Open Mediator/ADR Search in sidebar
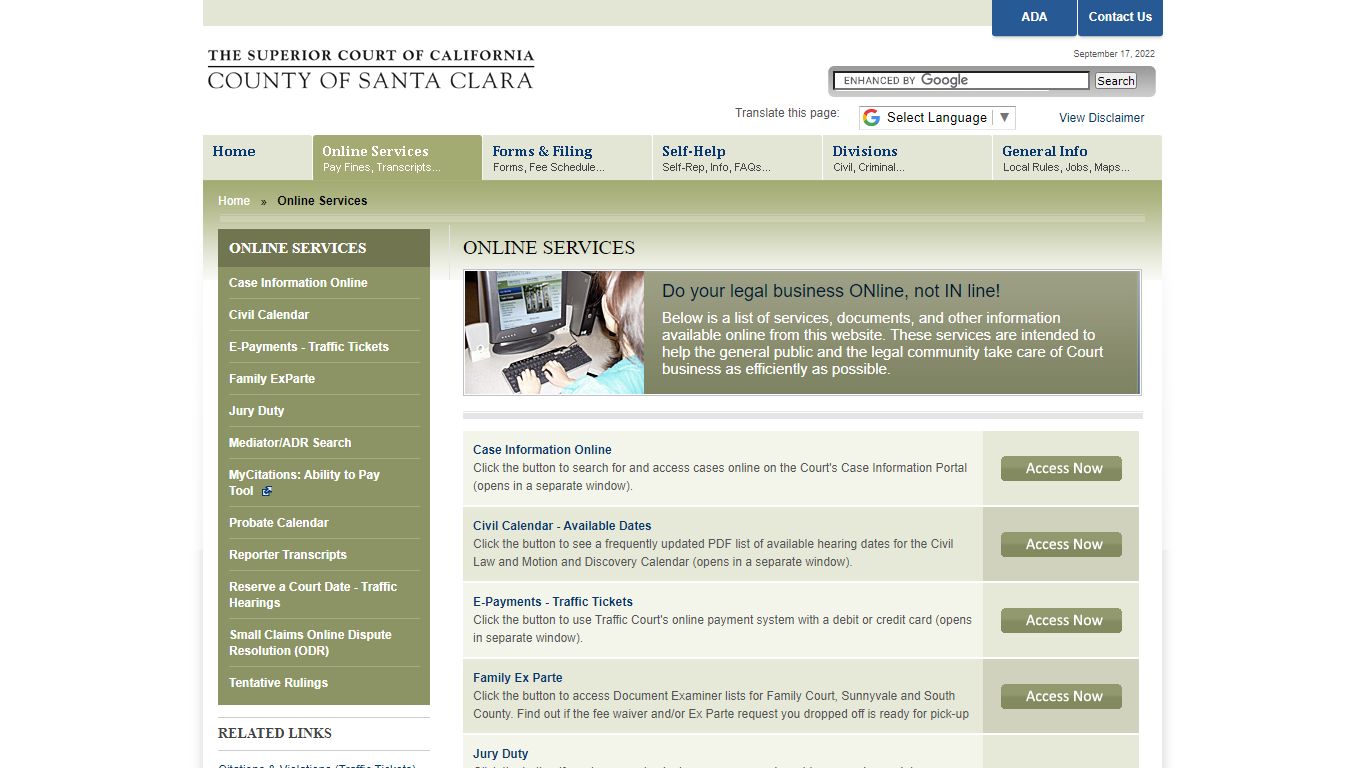Screen dimensions: 1366x768 (x=290, y=443)
